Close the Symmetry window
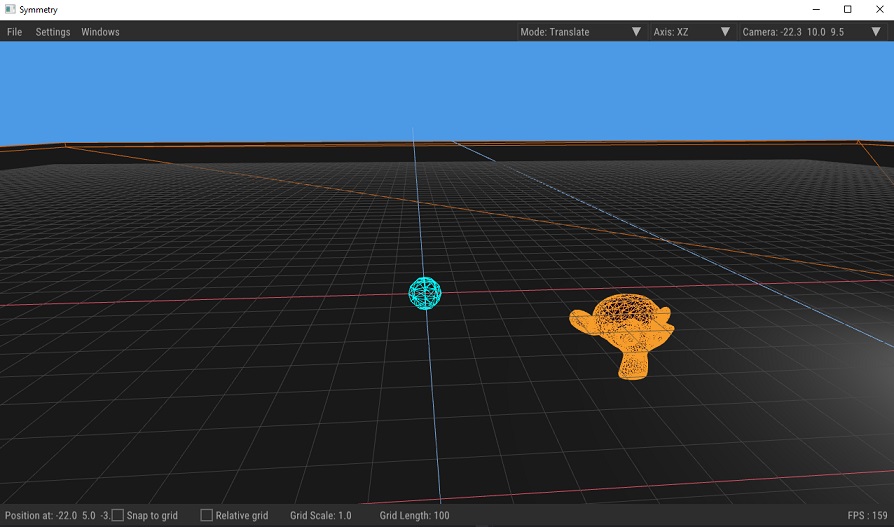 click(880, 9)
